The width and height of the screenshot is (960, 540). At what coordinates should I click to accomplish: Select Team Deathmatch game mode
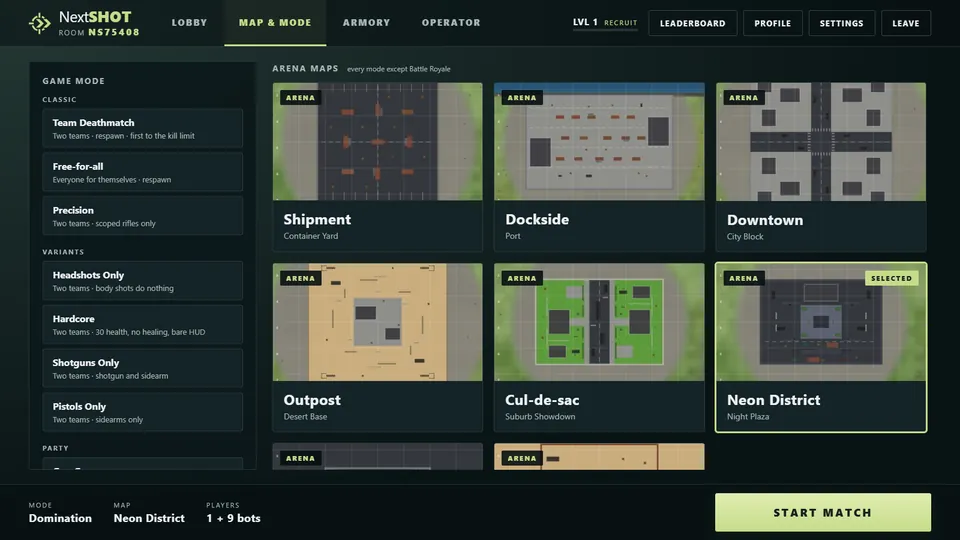click(143, 129)
